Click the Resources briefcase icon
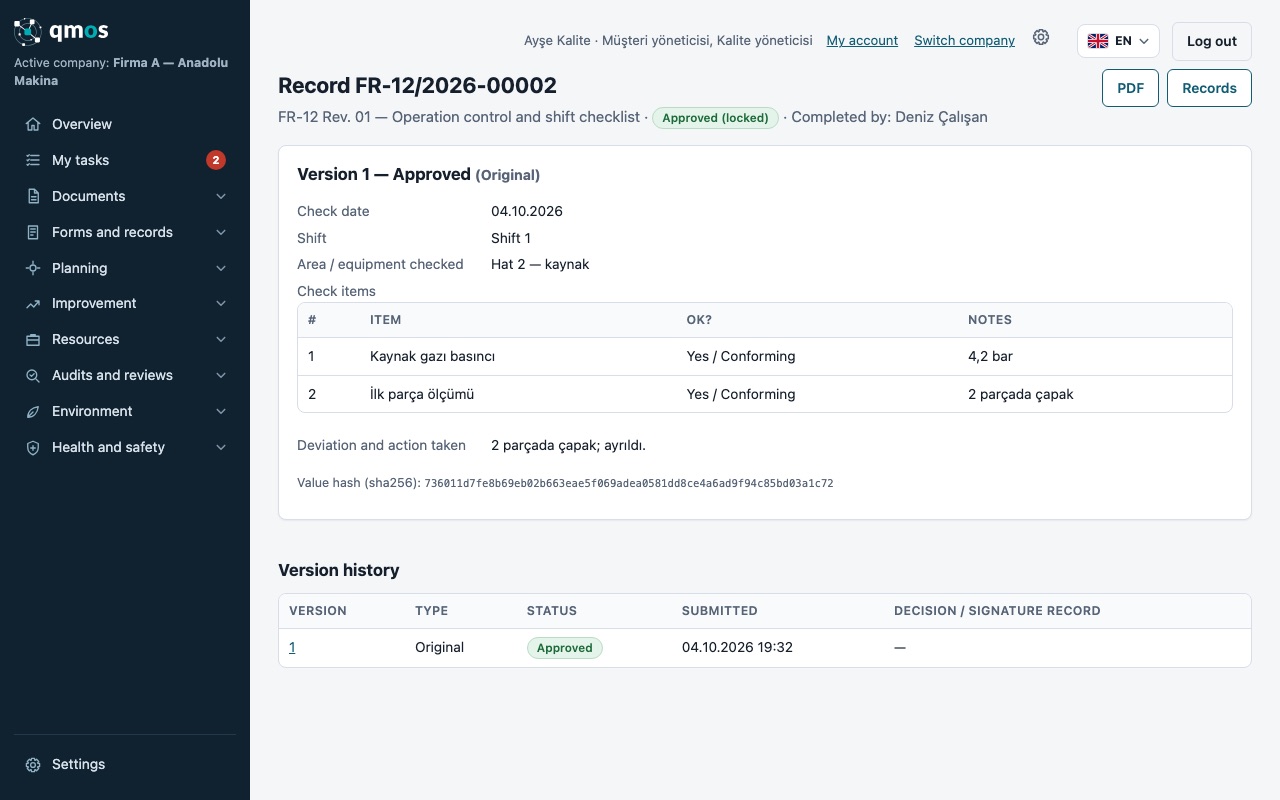The width and height of the screenshot is (1280, 800). point(33,339)
